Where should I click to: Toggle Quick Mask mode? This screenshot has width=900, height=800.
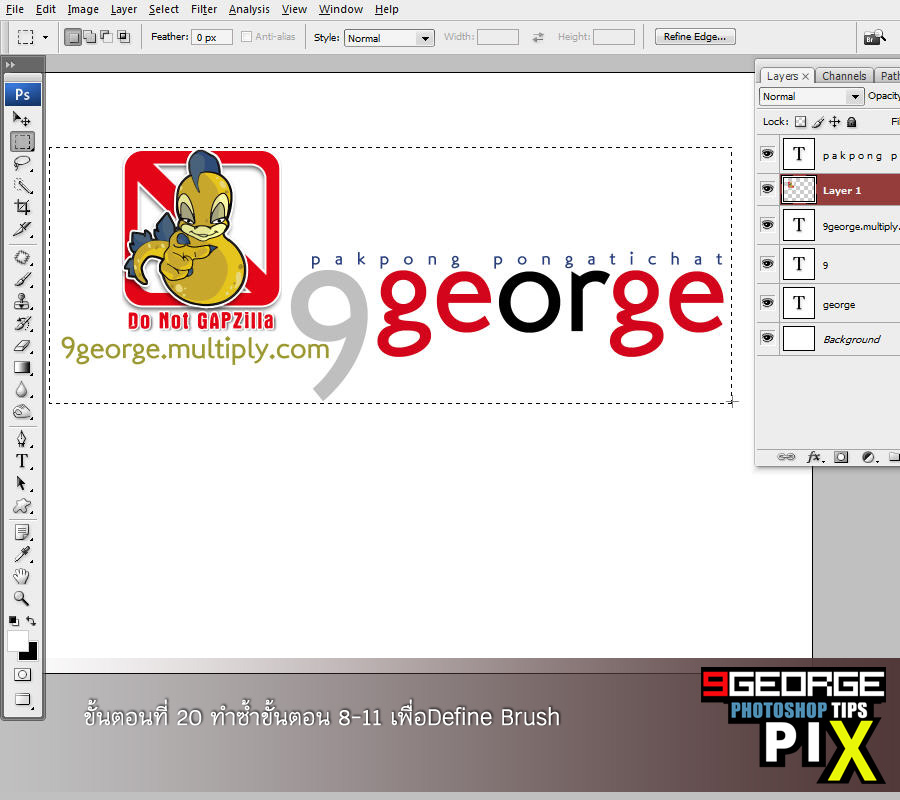click(x=22, y=674)
